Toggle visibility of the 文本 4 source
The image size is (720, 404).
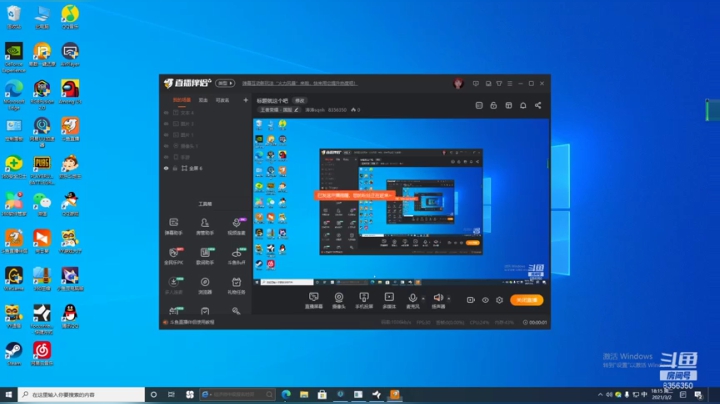click(166, 112)
